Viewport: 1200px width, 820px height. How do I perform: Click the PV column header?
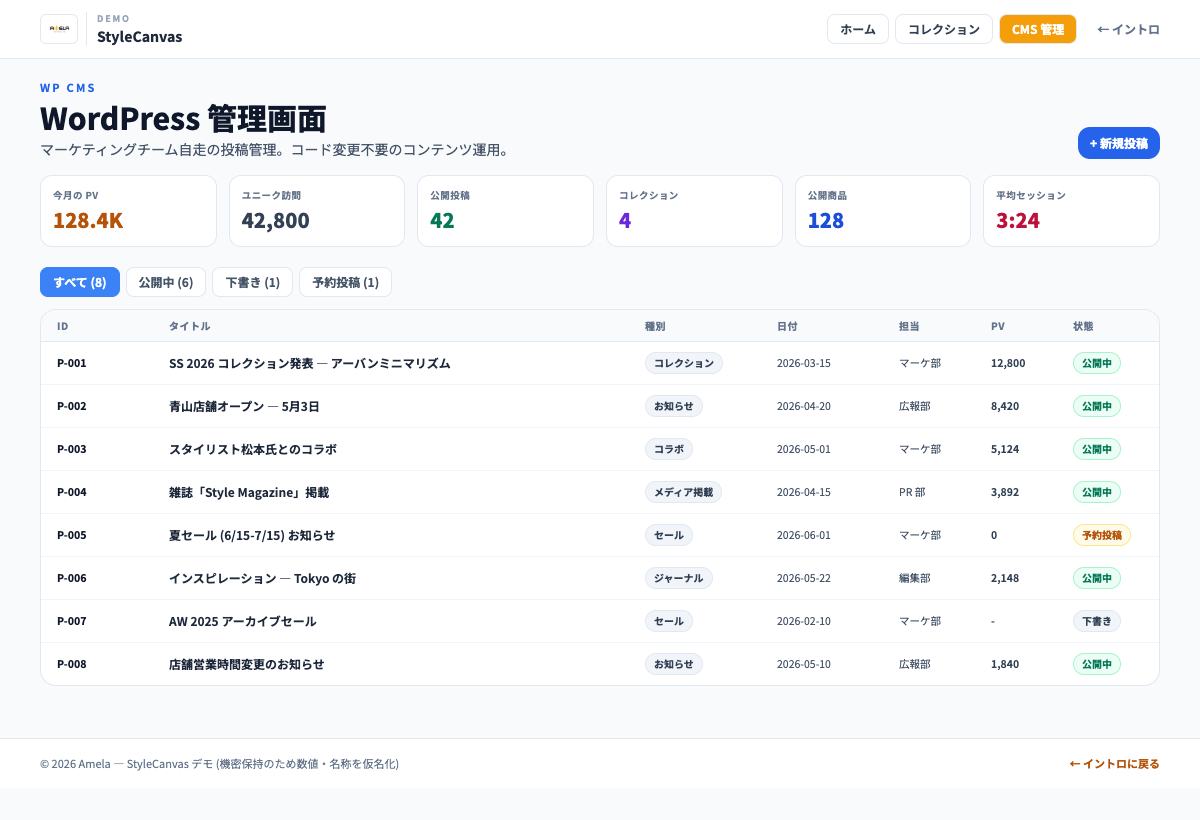[998, 326]
